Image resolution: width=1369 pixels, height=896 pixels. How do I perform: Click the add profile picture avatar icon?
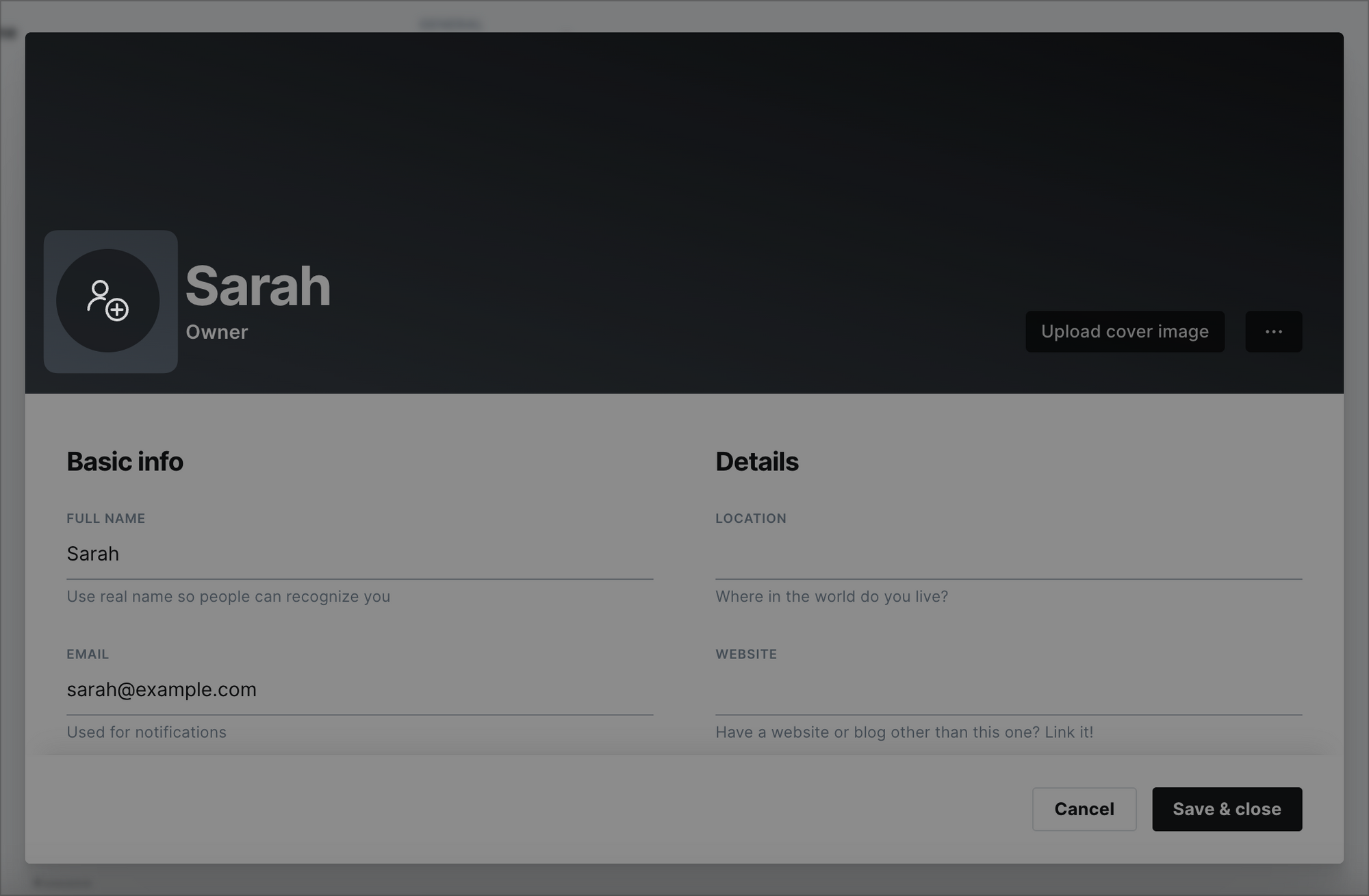(x=108, y=300)
